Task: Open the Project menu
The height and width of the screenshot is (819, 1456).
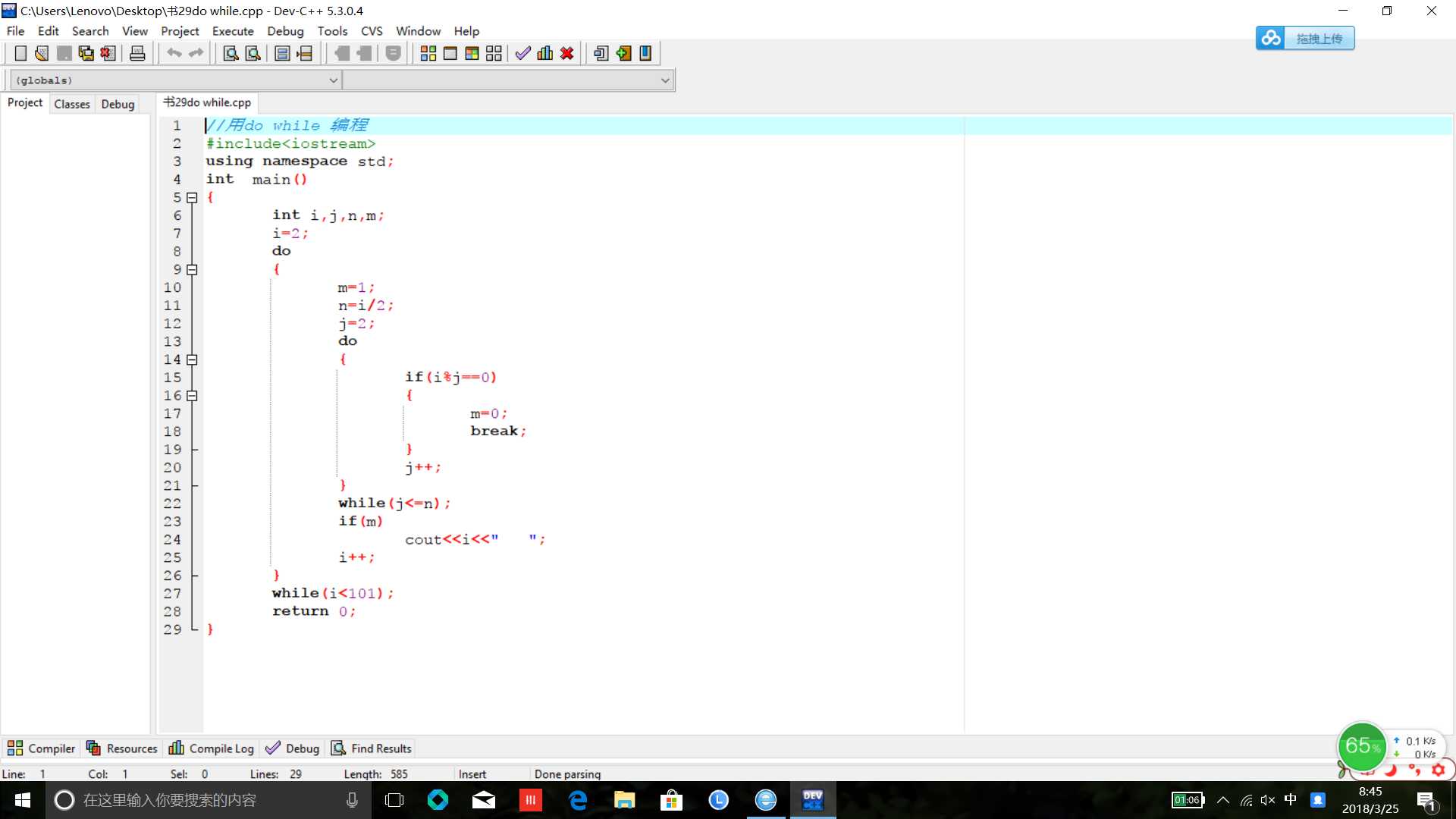Action: click(180, 31)
